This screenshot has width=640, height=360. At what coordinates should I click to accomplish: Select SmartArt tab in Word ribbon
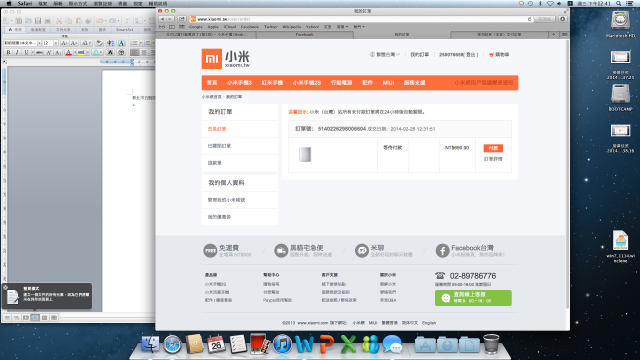click(x=124, y=30)
